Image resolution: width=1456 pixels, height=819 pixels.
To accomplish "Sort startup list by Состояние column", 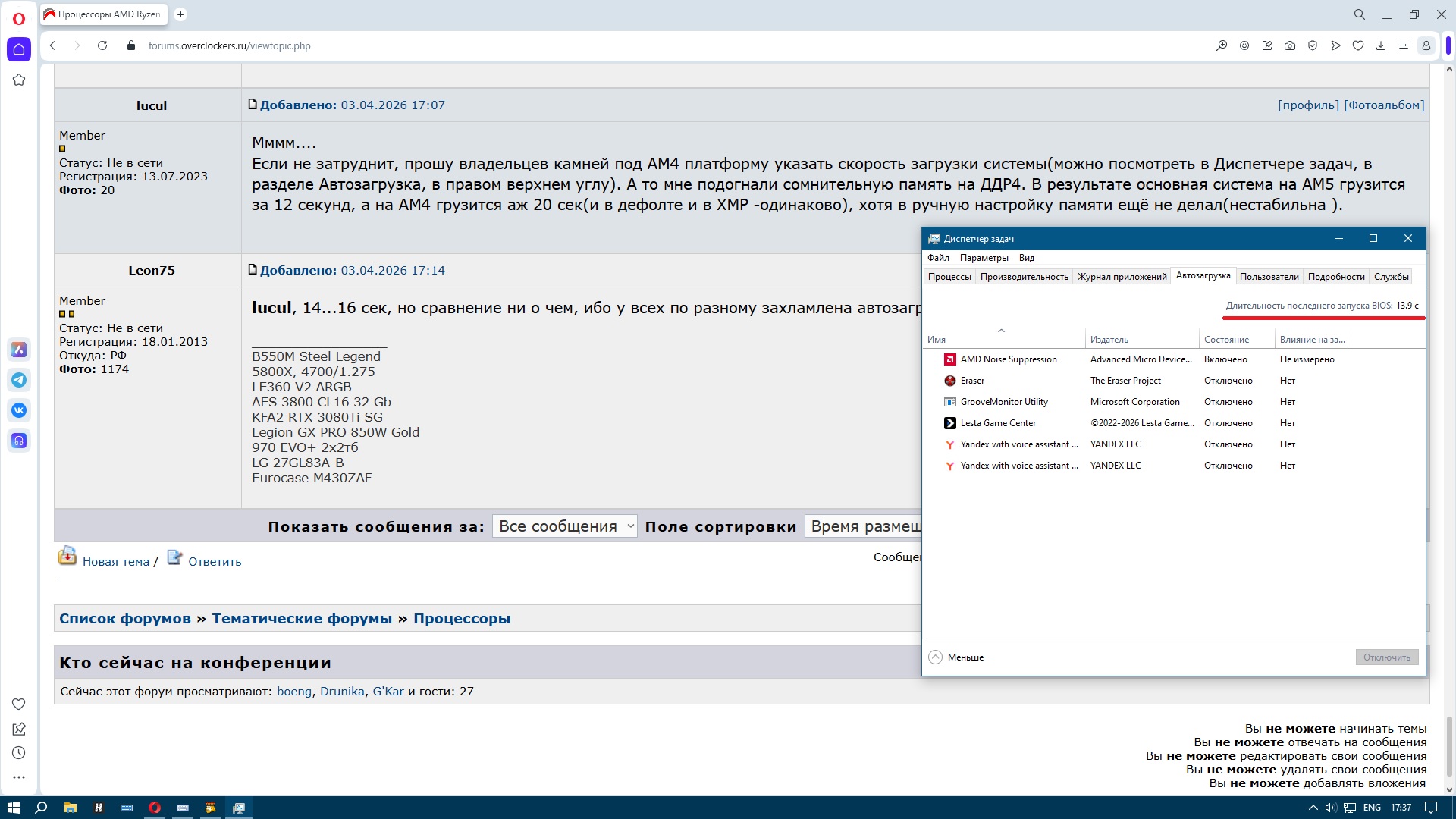I will [x=1226, y=340].
